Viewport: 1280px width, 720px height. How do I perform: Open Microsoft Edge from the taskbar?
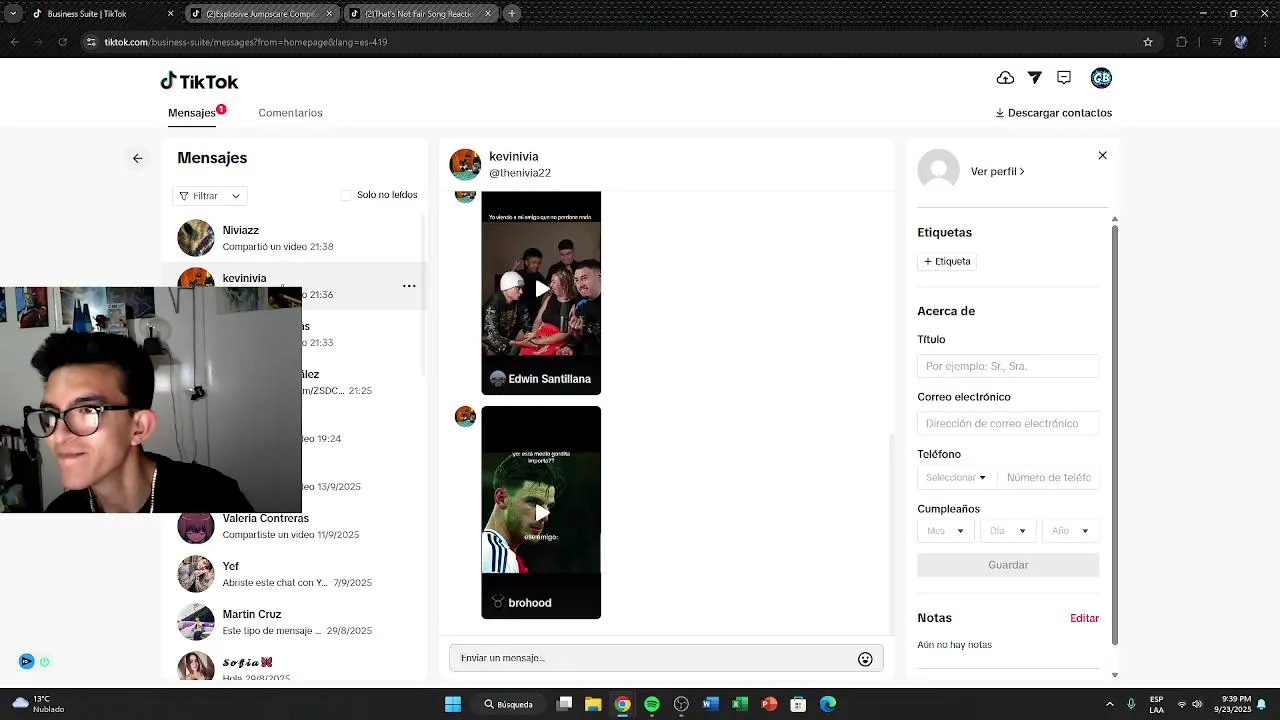click(x=828, y=704)
